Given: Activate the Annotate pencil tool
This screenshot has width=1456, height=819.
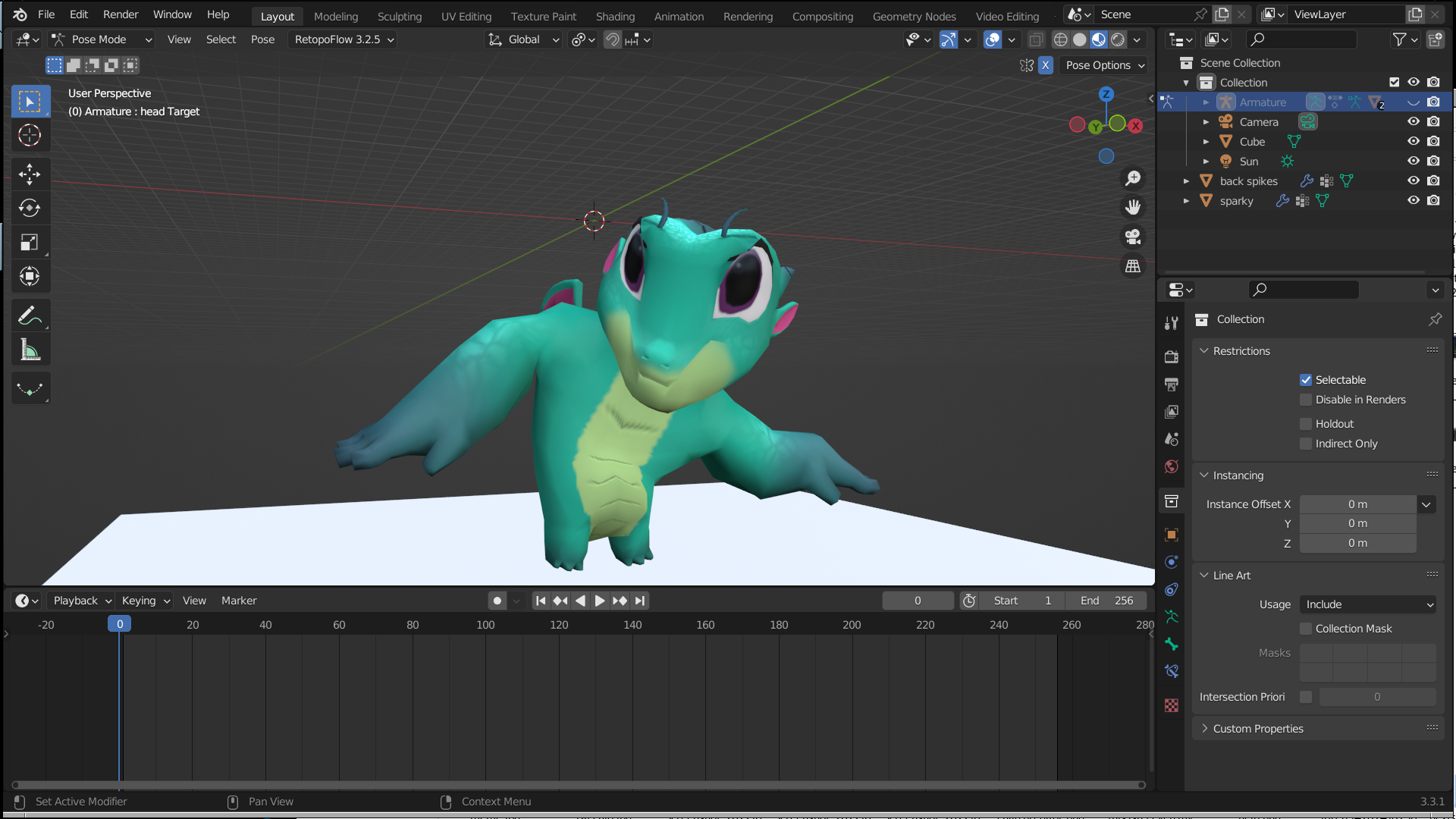Looking at the screenshot, I should 30,315.
